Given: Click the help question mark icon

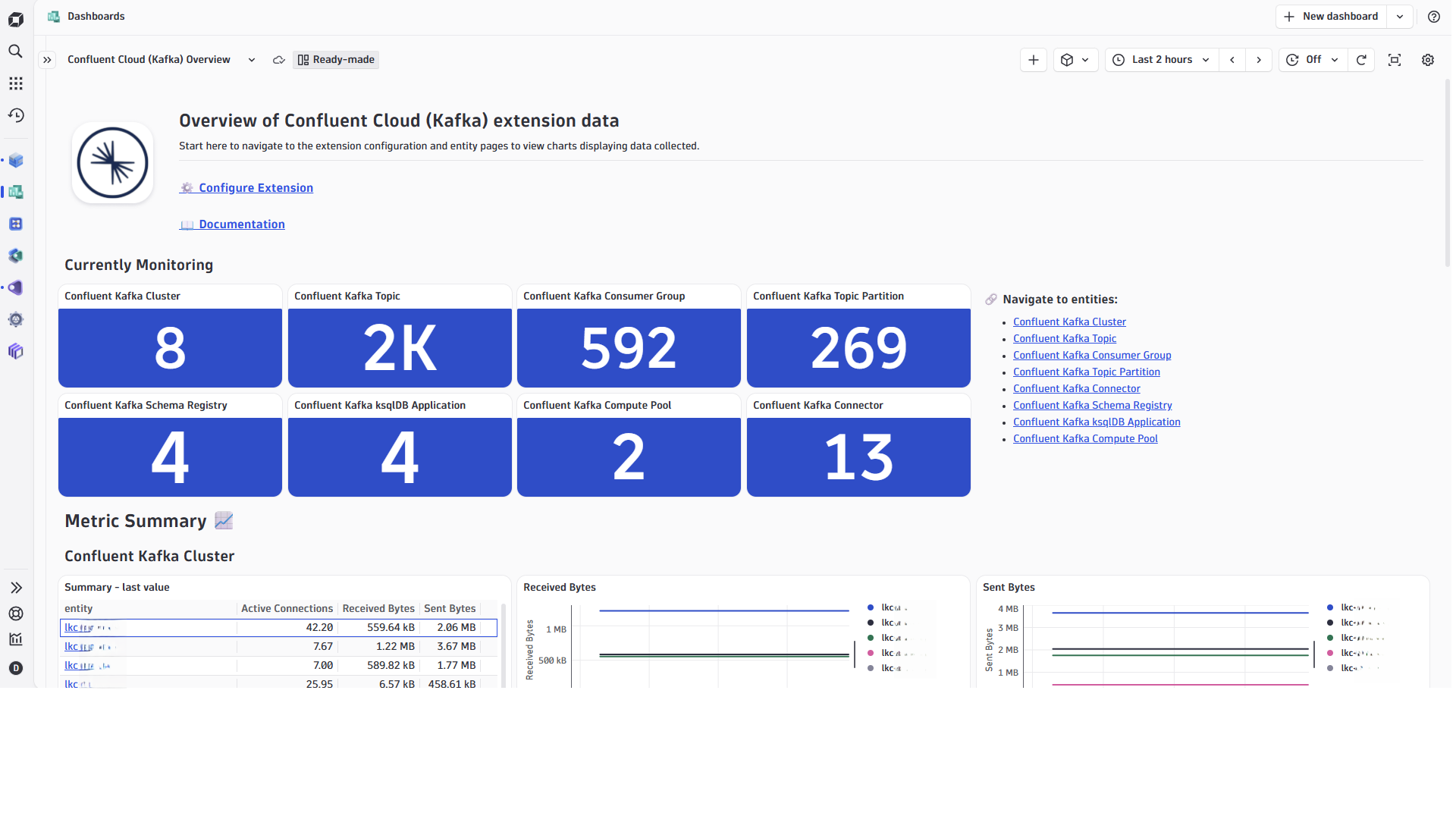Looking at the screenshot, I should (x=1433, y=17).
